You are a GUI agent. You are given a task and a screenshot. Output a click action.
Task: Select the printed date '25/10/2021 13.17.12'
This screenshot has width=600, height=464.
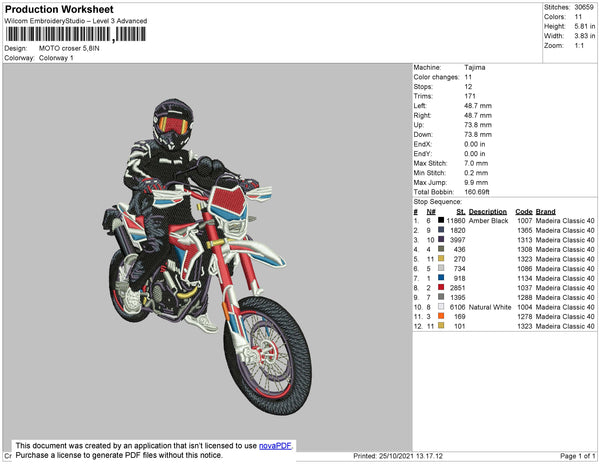click(x=411, y=456)
